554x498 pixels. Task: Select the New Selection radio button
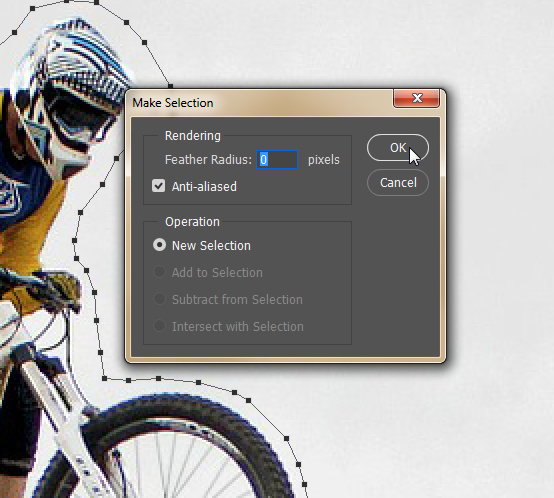(x=159, y=245)
